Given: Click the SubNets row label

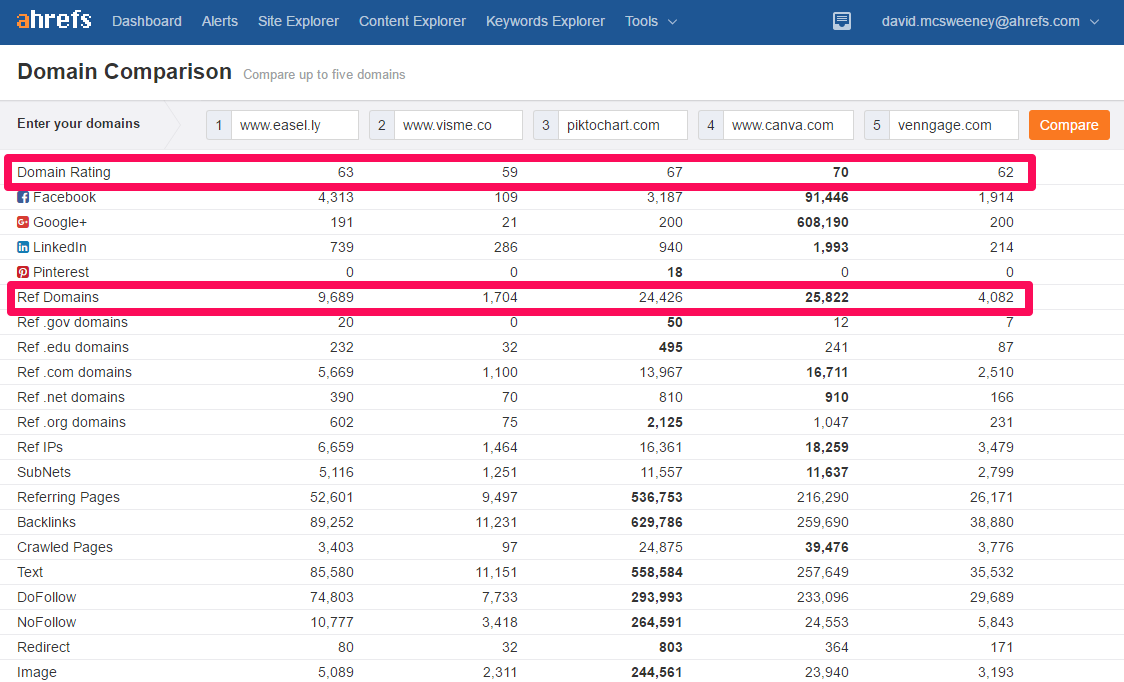Looking at the screenshot, I should pos(44,472).
